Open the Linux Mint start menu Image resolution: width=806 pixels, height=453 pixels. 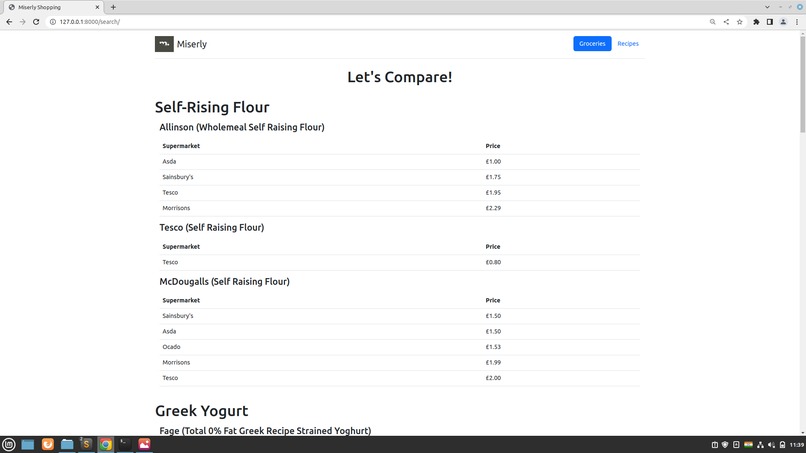tap(9, 444)
